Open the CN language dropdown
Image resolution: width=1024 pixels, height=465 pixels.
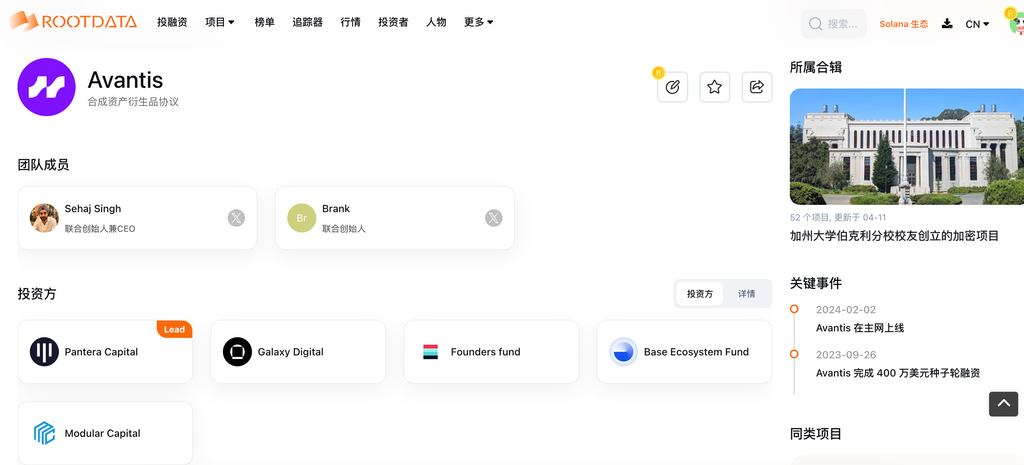(x=978, y=24)
